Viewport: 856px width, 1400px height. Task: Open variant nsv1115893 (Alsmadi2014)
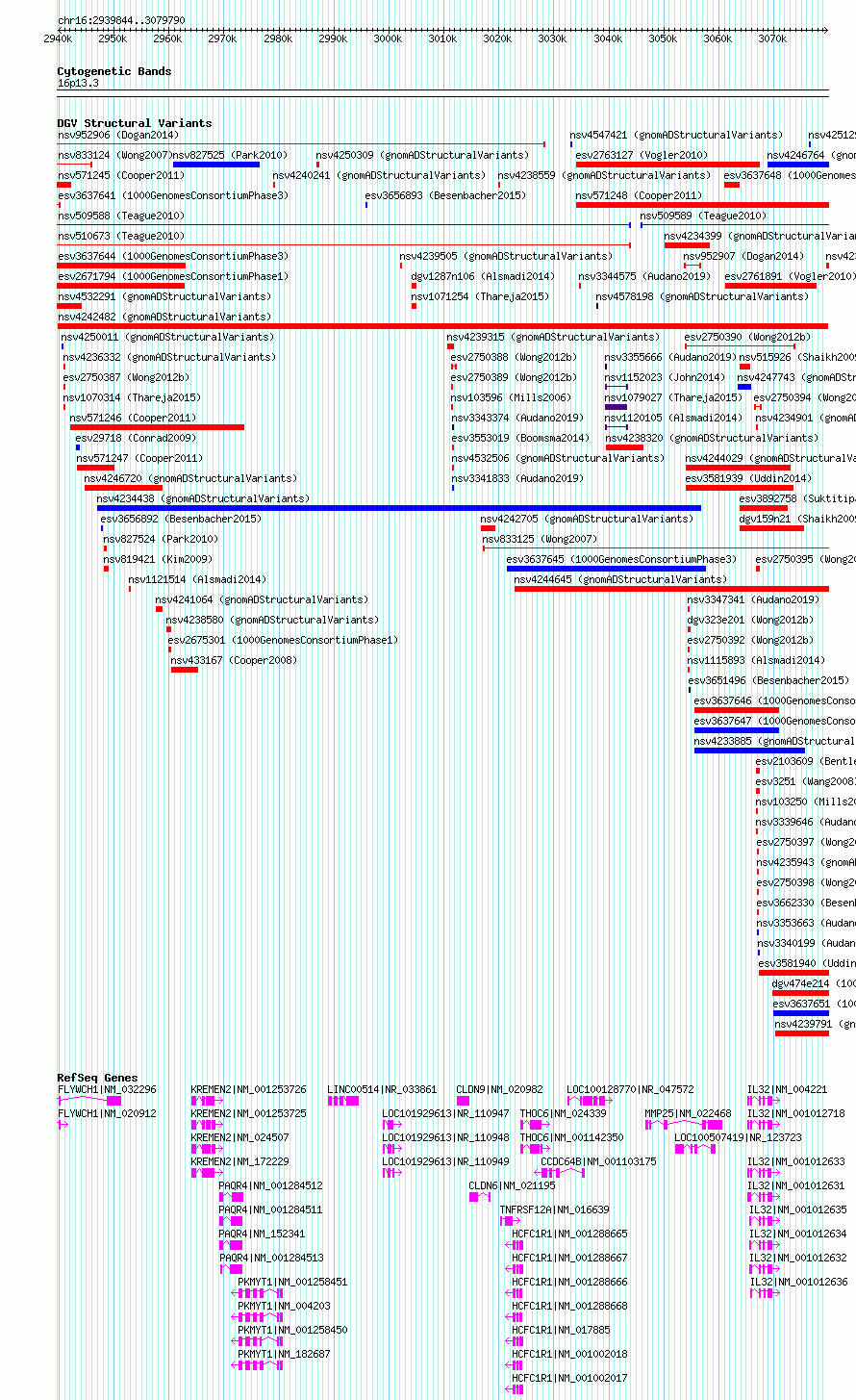[x=756, y=660]
